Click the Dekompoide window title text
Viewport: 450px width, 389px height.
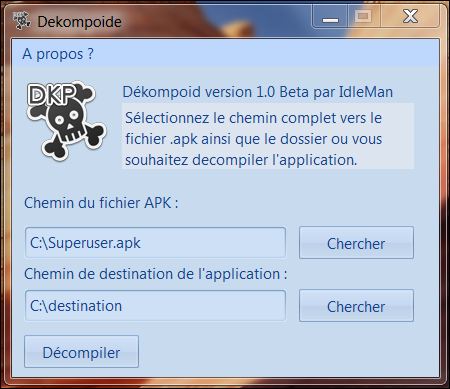click(79, 22)
